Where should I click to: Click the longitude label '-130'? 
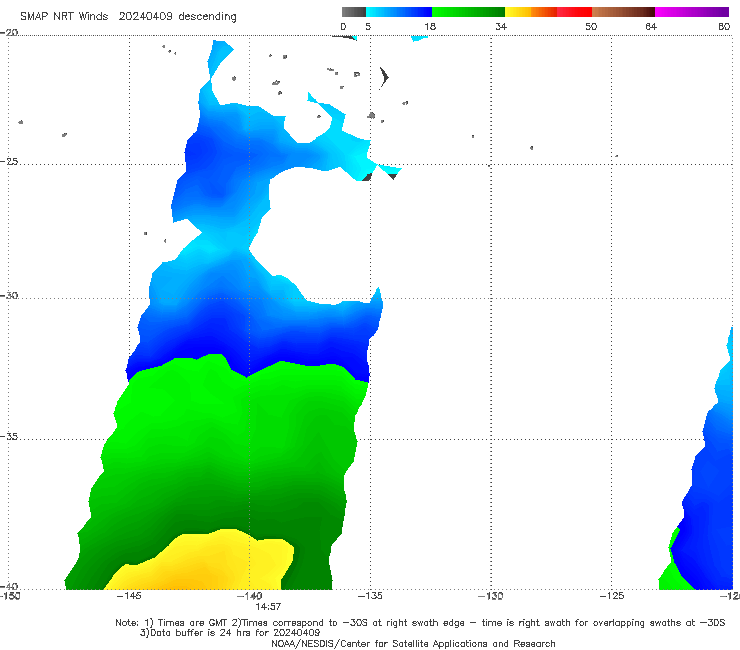click(x=491, y=596)
